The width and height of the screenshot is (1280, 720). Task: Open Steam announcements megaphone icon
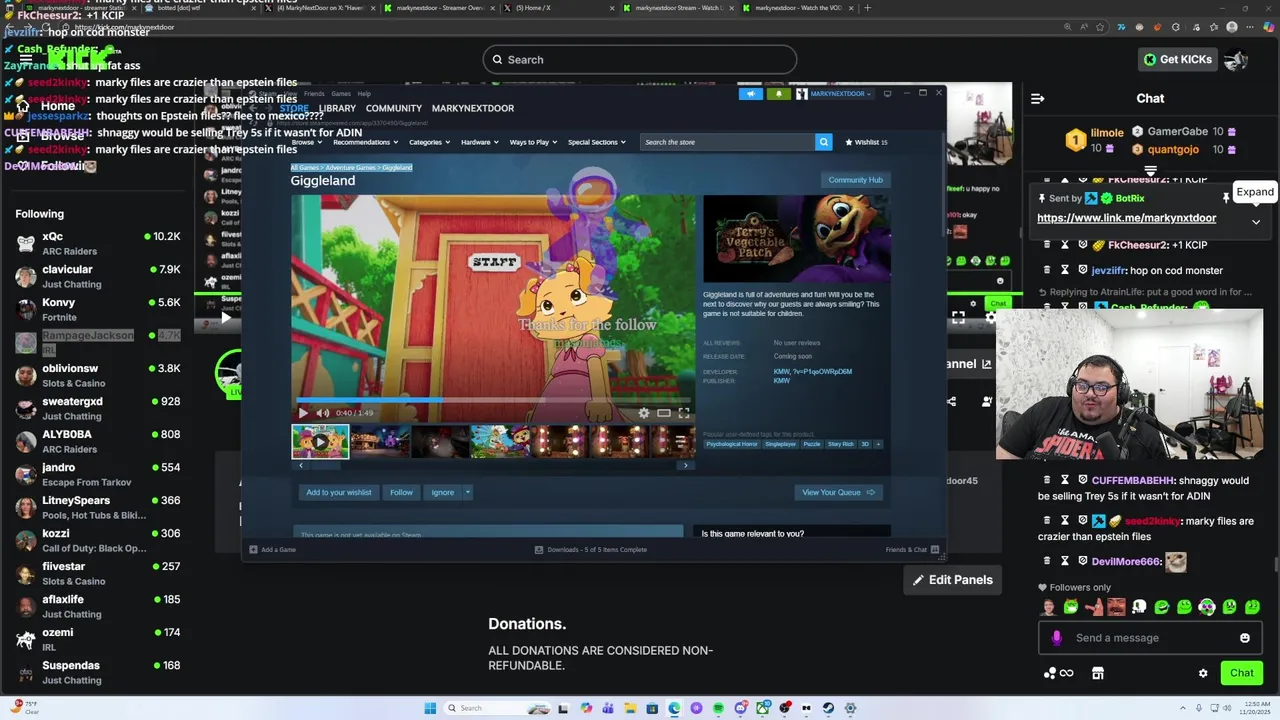pyautogui.click(x=751, y=94)
